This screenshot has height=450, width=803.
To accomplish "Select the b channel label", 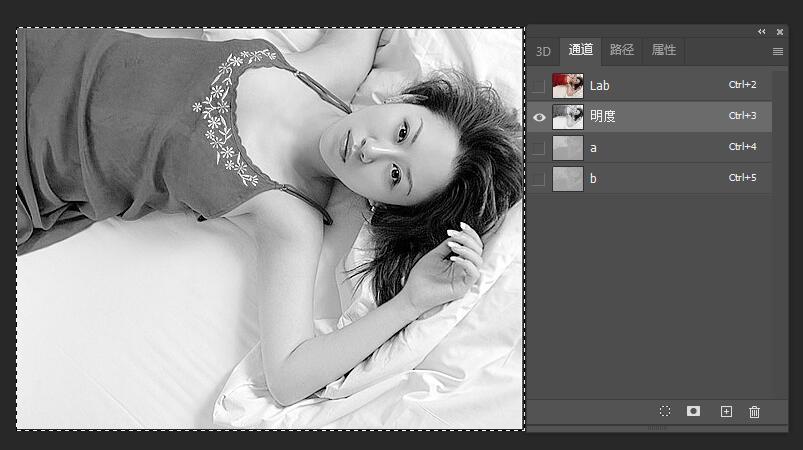I will (x=593, y=179).
